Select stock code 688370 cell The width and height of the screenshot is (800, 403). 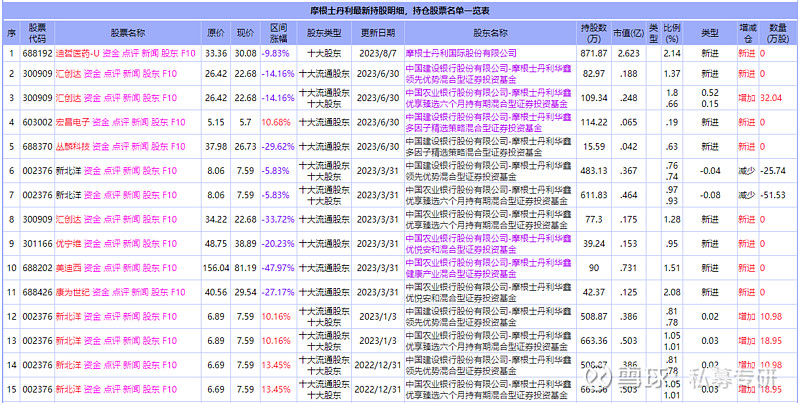point(37,146)
